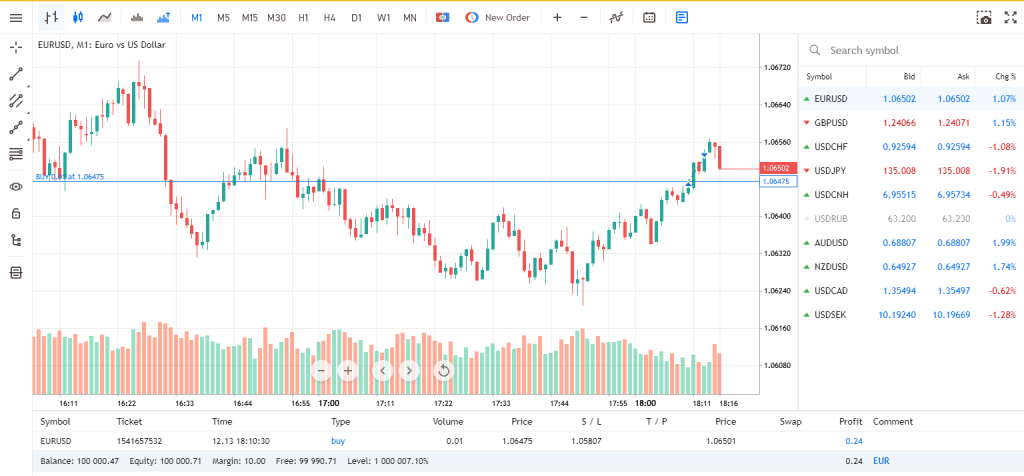
Task: Click the red 1.06502 current price tag
Action: click(778, 168)
